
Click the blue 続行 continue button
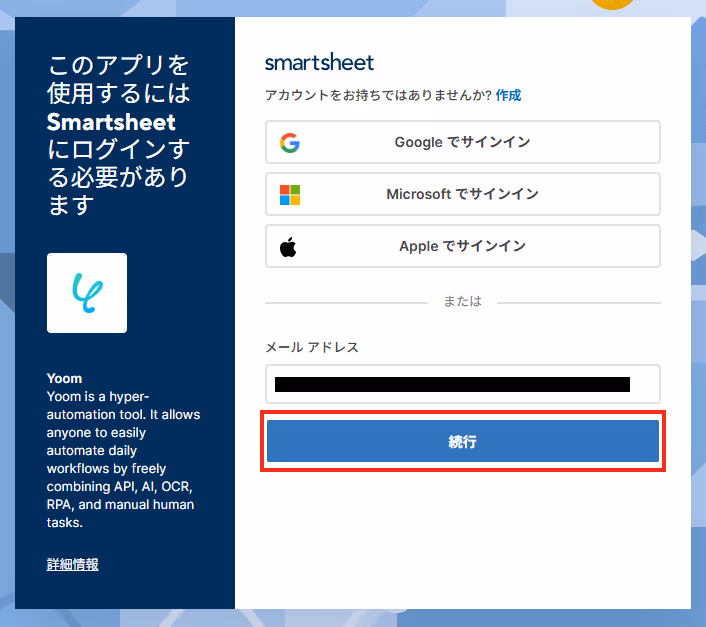[x=463, y=441]
